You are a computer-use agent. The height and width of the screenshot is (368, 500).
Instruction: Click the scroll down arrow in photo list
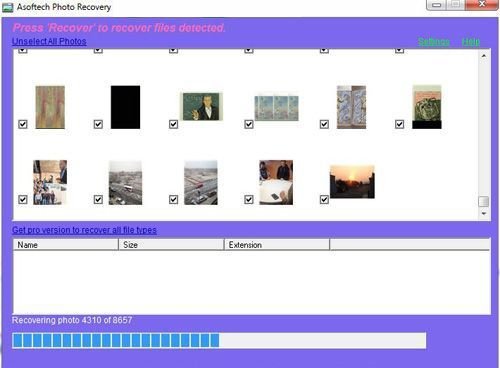[484, 213]
